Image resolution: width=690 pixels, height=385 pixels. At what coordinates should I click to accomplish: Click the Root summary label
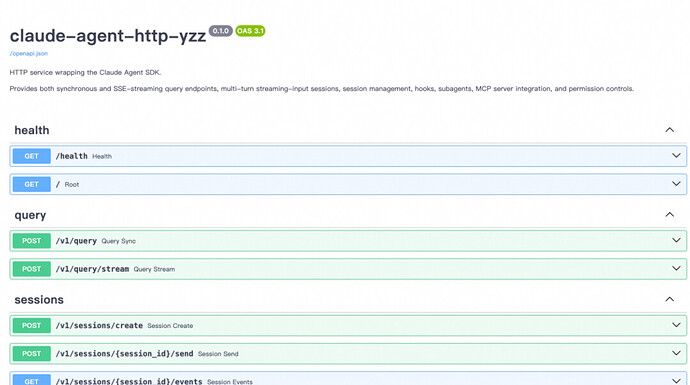(x=72, y=185)
